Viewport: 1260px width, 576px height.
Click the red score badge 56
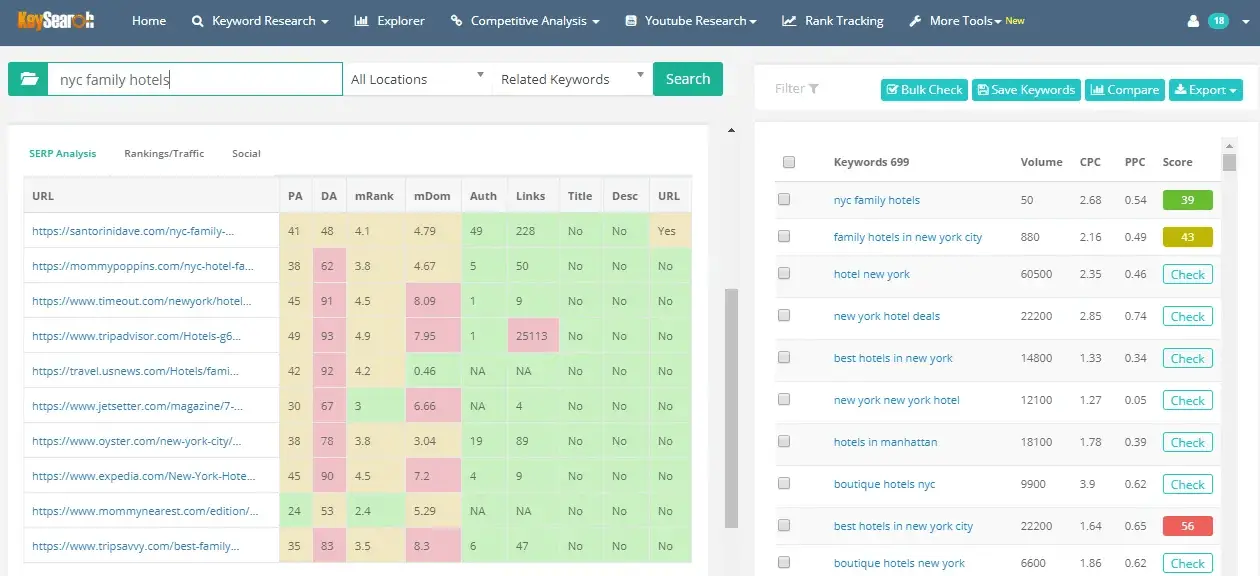1187,526
